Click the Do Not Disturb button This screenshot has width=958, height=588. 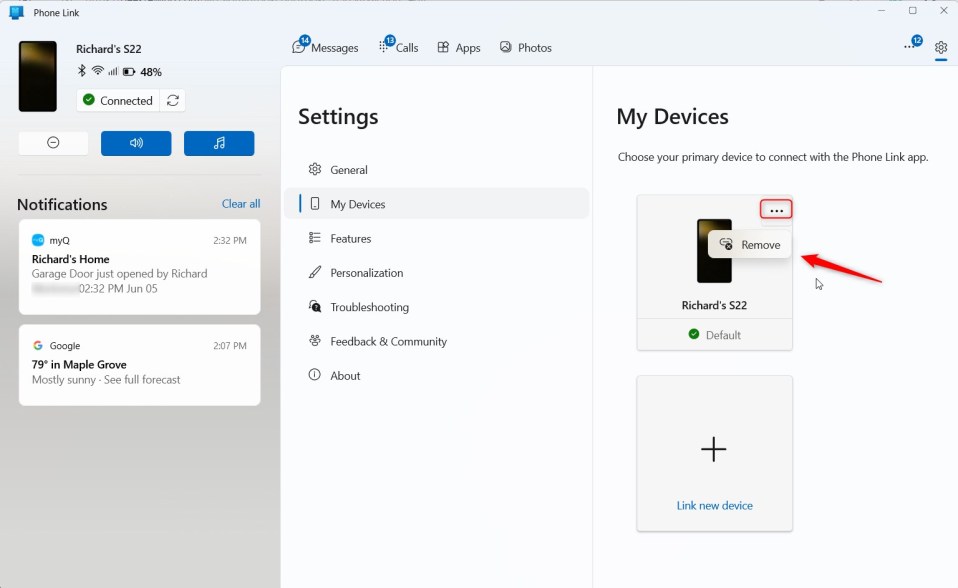pos(53,143)
